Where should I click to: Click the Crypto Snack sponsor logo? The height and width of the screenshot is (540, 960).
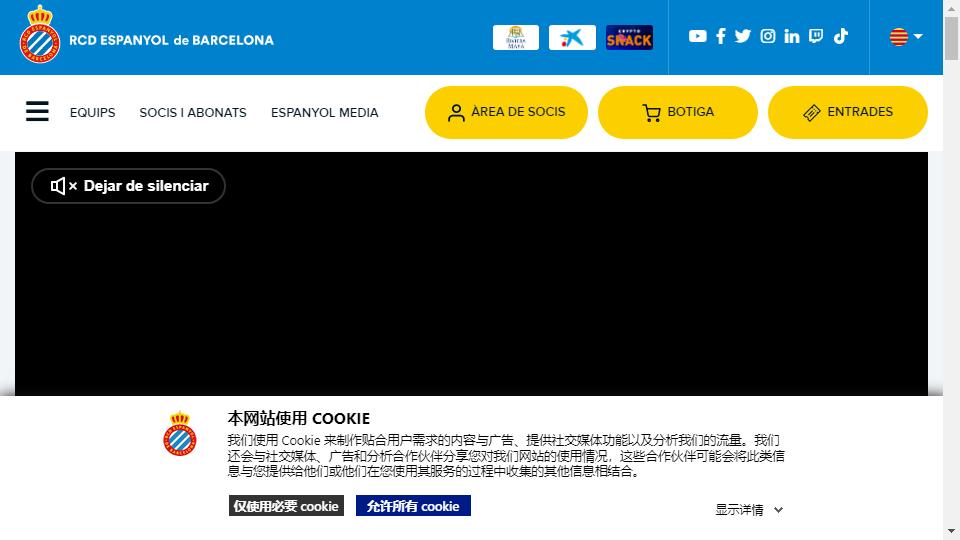click(629, 38)
